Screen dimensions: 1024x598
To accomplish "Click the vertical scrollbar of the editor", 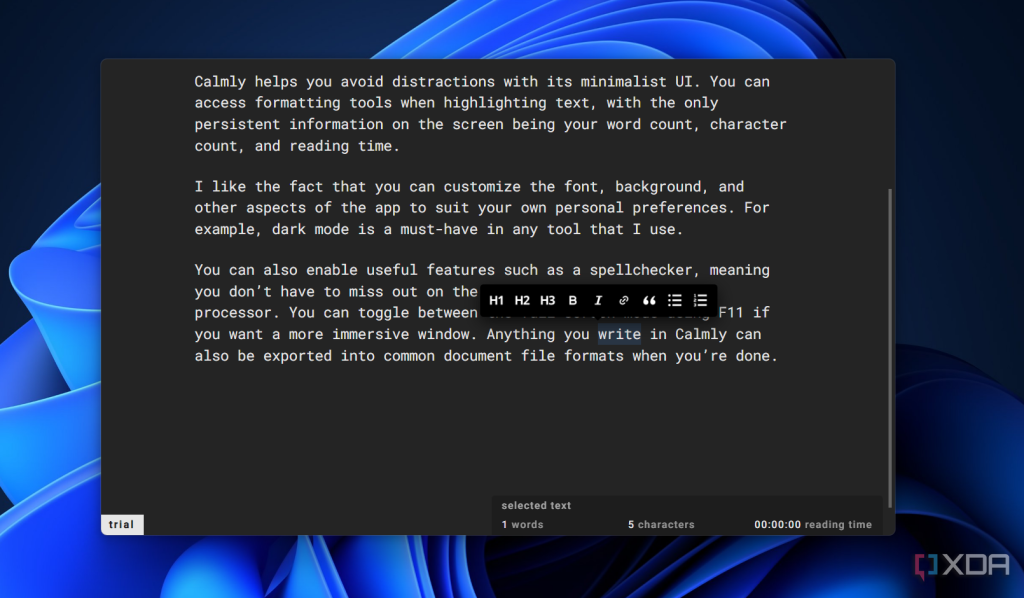I will pos(889,348).
